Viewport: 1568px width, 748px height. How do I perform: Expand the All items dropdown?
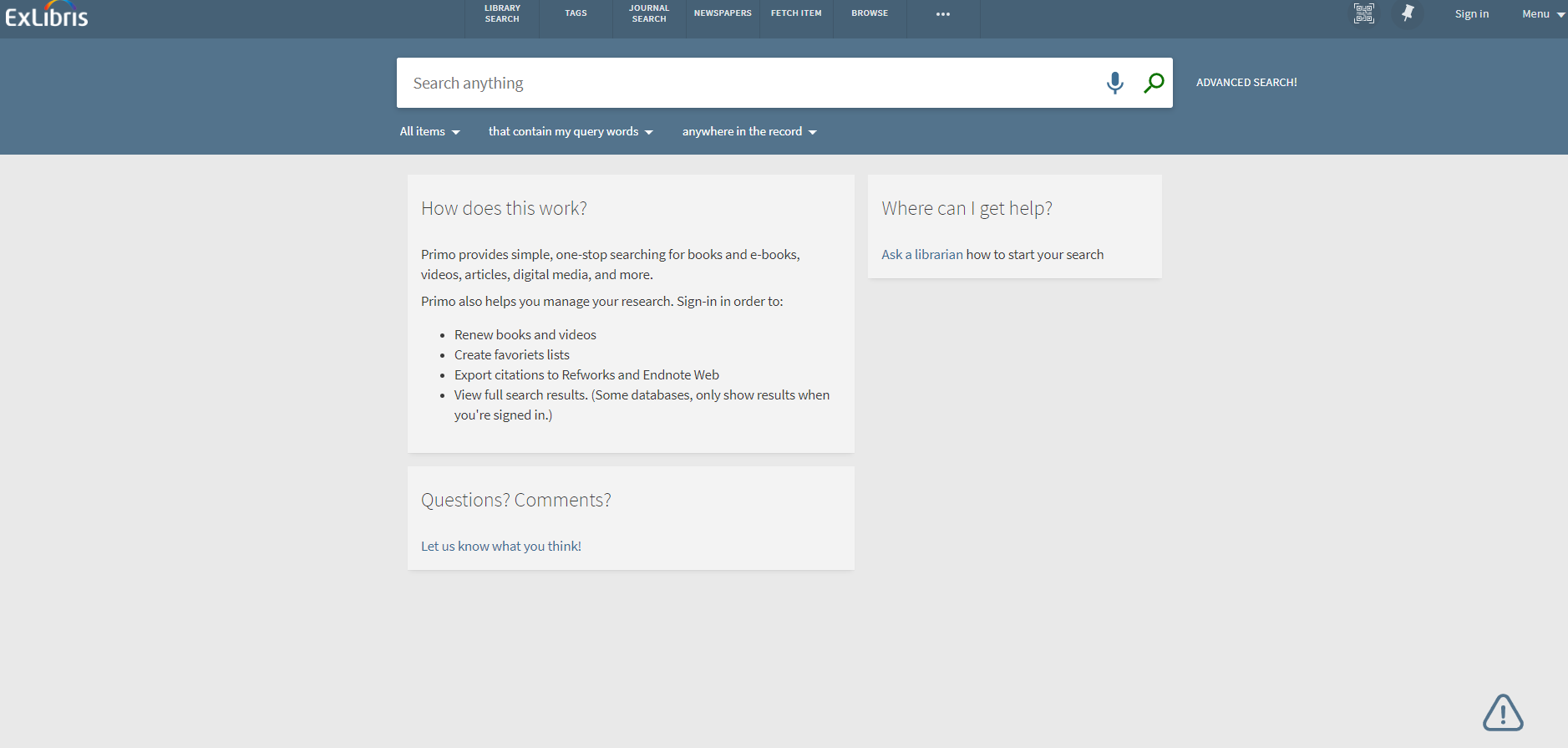[x=429, y=132]
